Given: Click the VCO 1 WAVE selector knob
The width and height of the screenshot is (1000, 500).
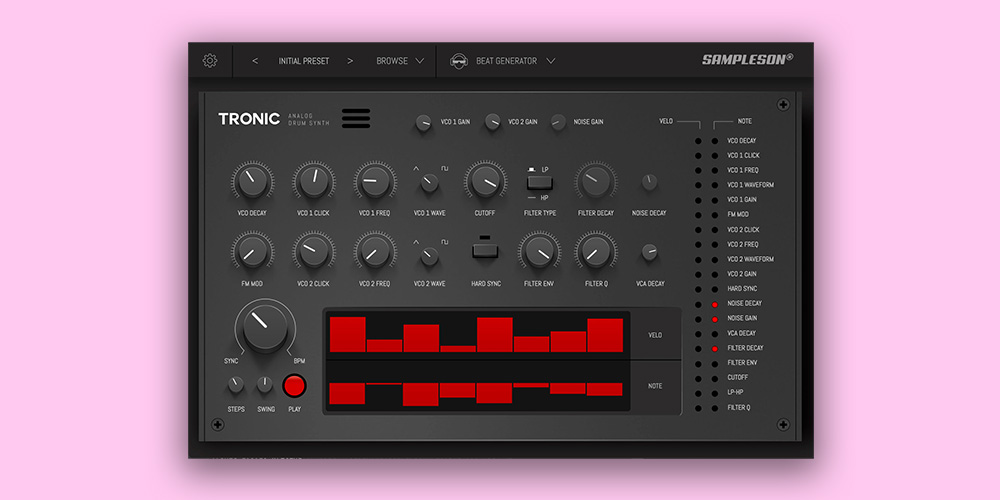Looking at the screenshot, I should [x=430, y=183].
